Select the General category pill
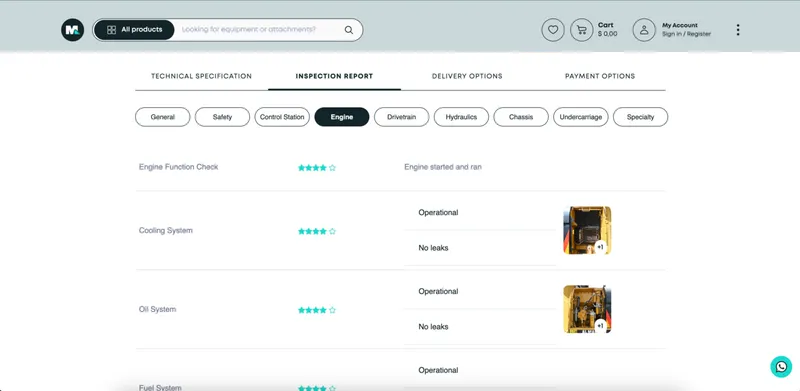 pos(163,117)
